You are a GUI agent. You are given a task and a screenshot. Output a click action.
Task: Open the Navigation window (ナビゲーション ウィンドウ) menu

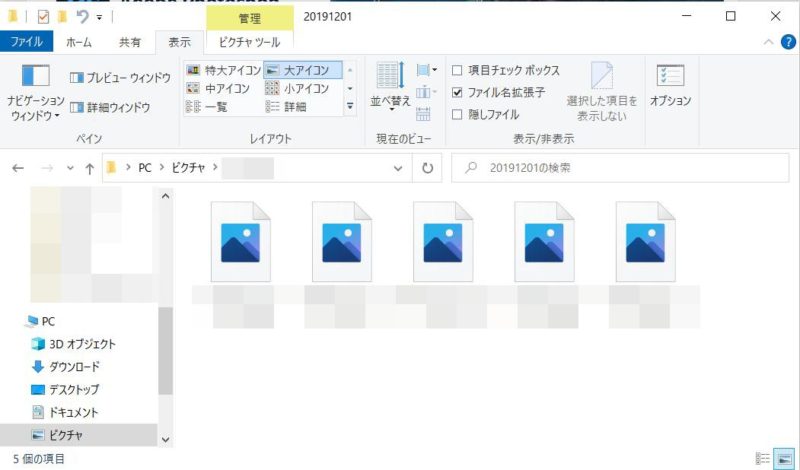[x=35, y=93]
